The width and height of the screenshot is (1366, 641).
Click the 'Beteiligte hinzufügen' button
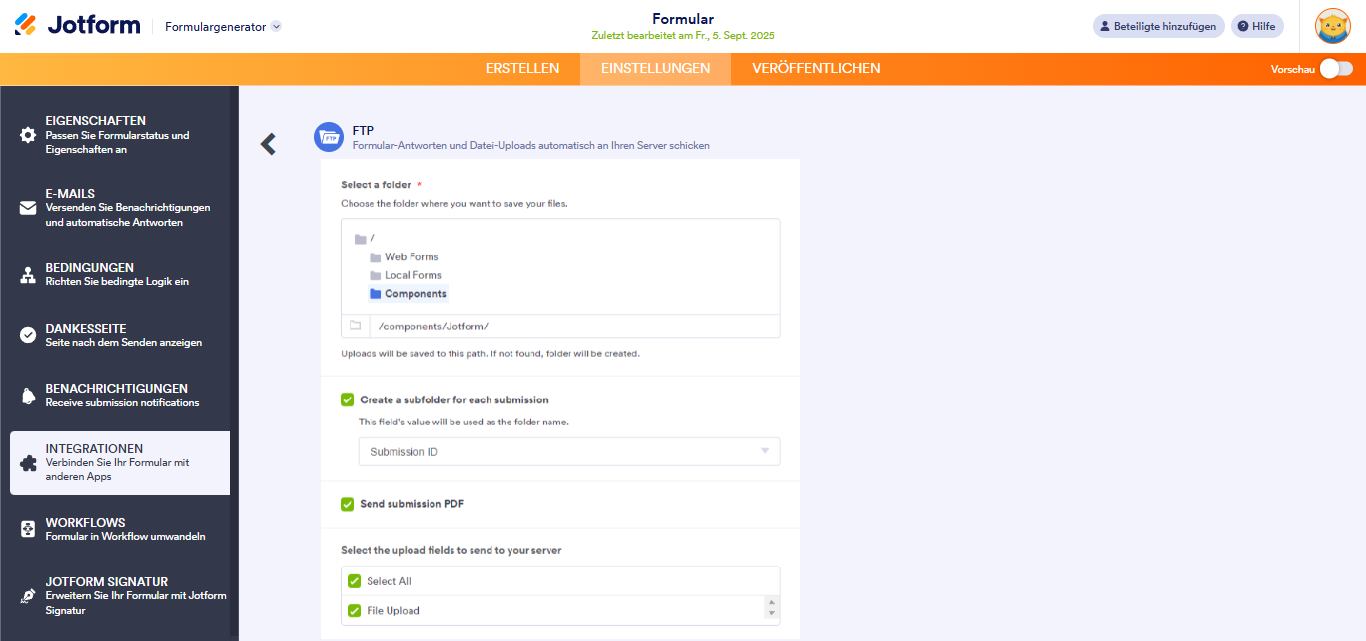[1158, 25]
